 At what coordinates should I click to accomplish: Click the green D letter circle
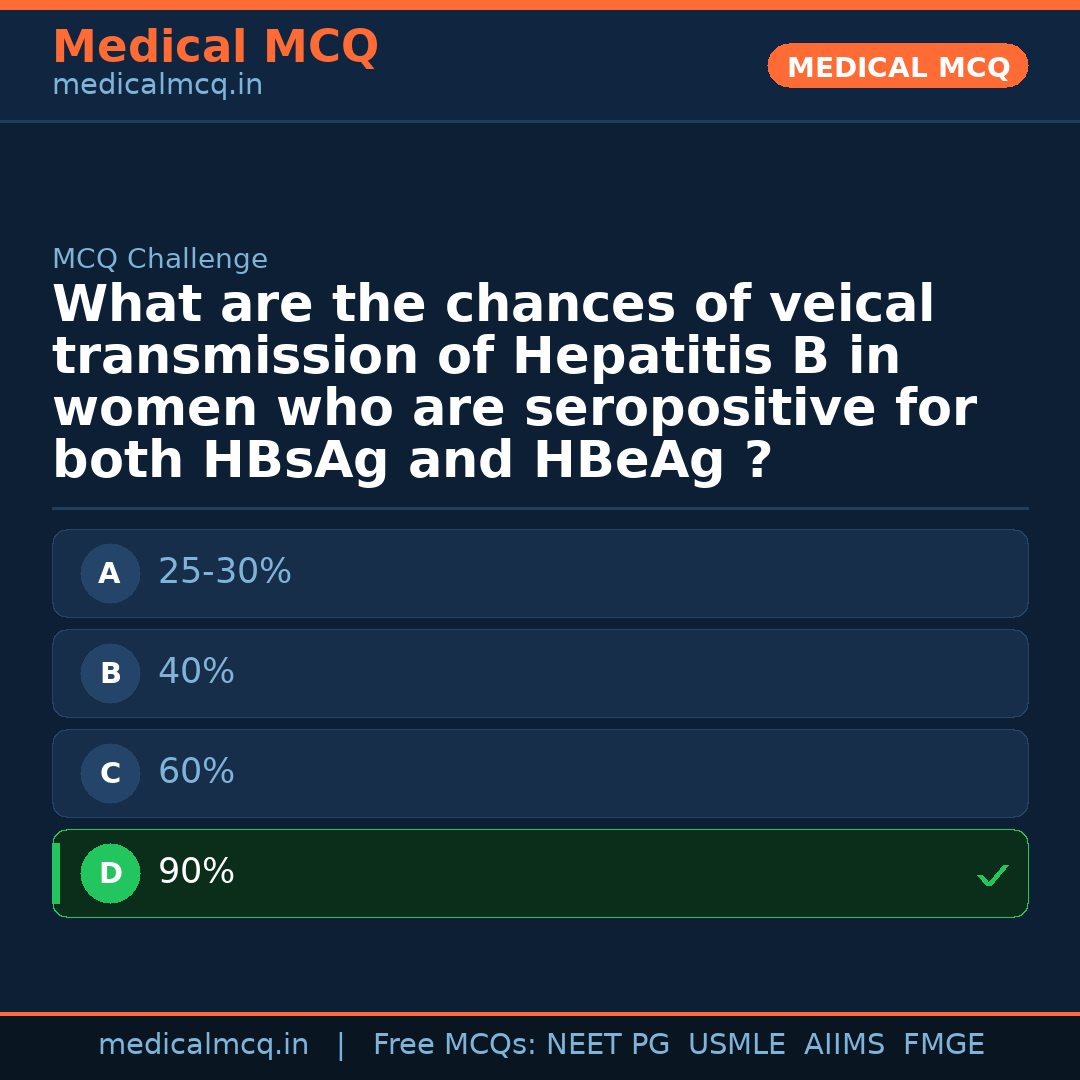coord(110,874)
